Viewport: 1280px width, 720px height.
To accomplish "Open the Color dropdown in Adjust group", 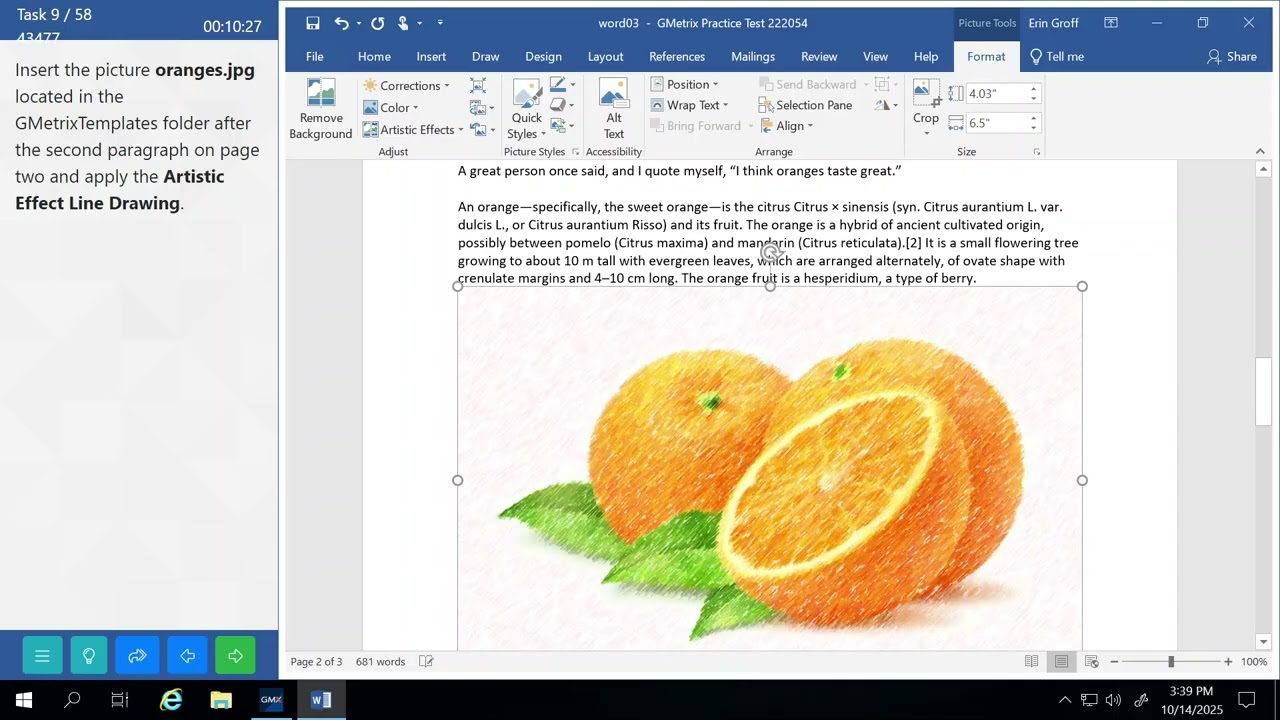I will [391, 107].
